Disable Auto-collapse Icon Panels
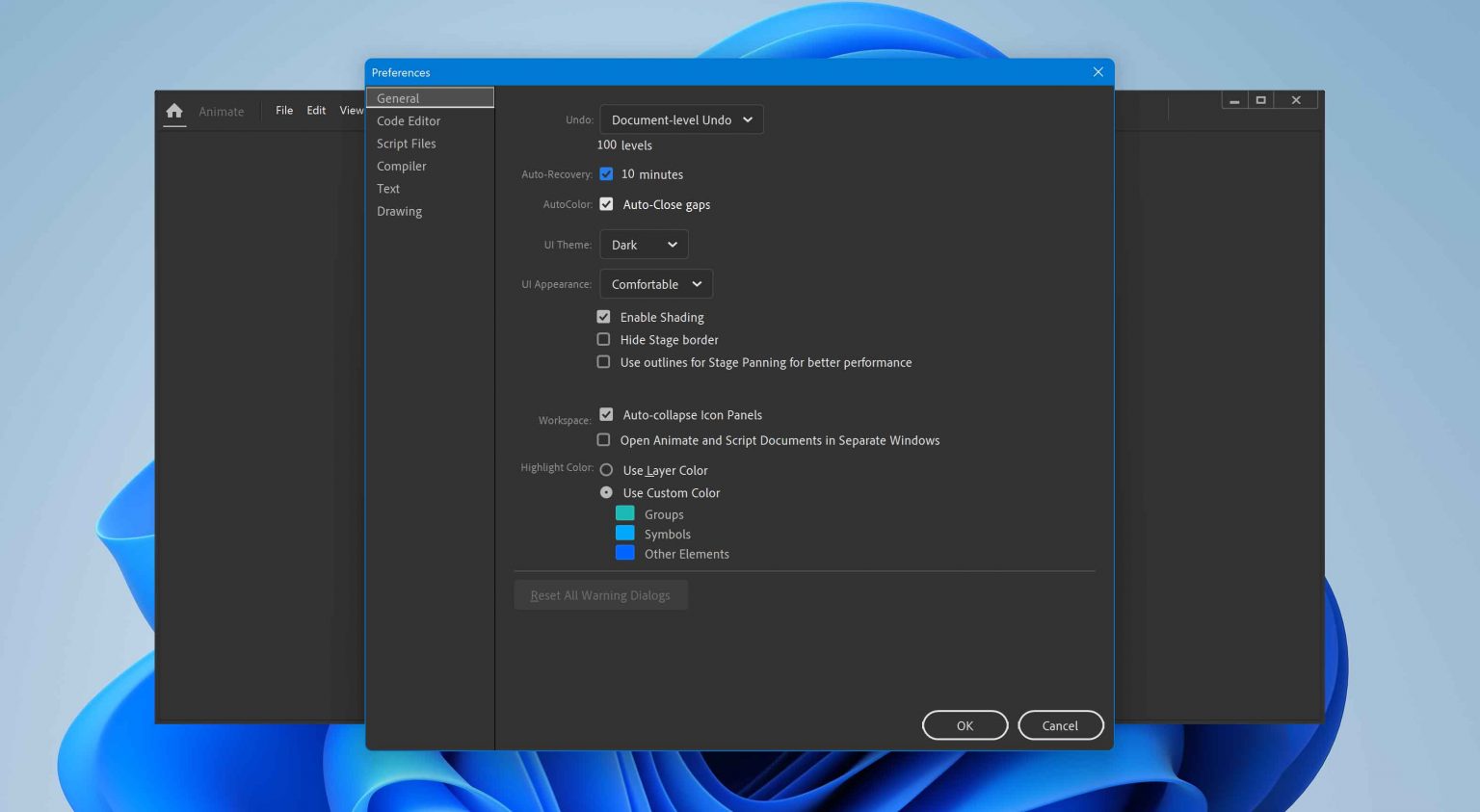Image resolution: width=1480 pixels, height=812 pixels. coord(606,413)
